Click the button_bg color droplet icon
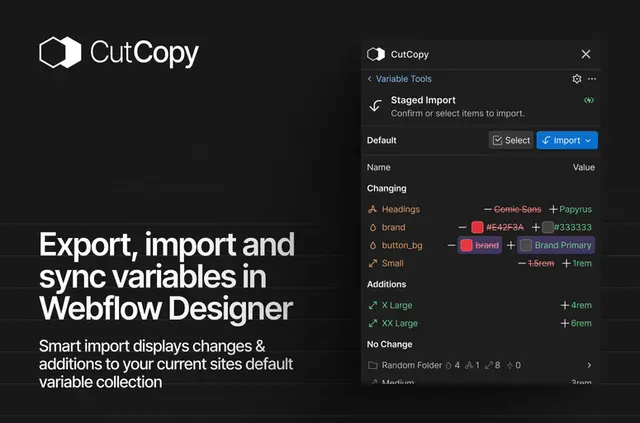 point(372,245)
